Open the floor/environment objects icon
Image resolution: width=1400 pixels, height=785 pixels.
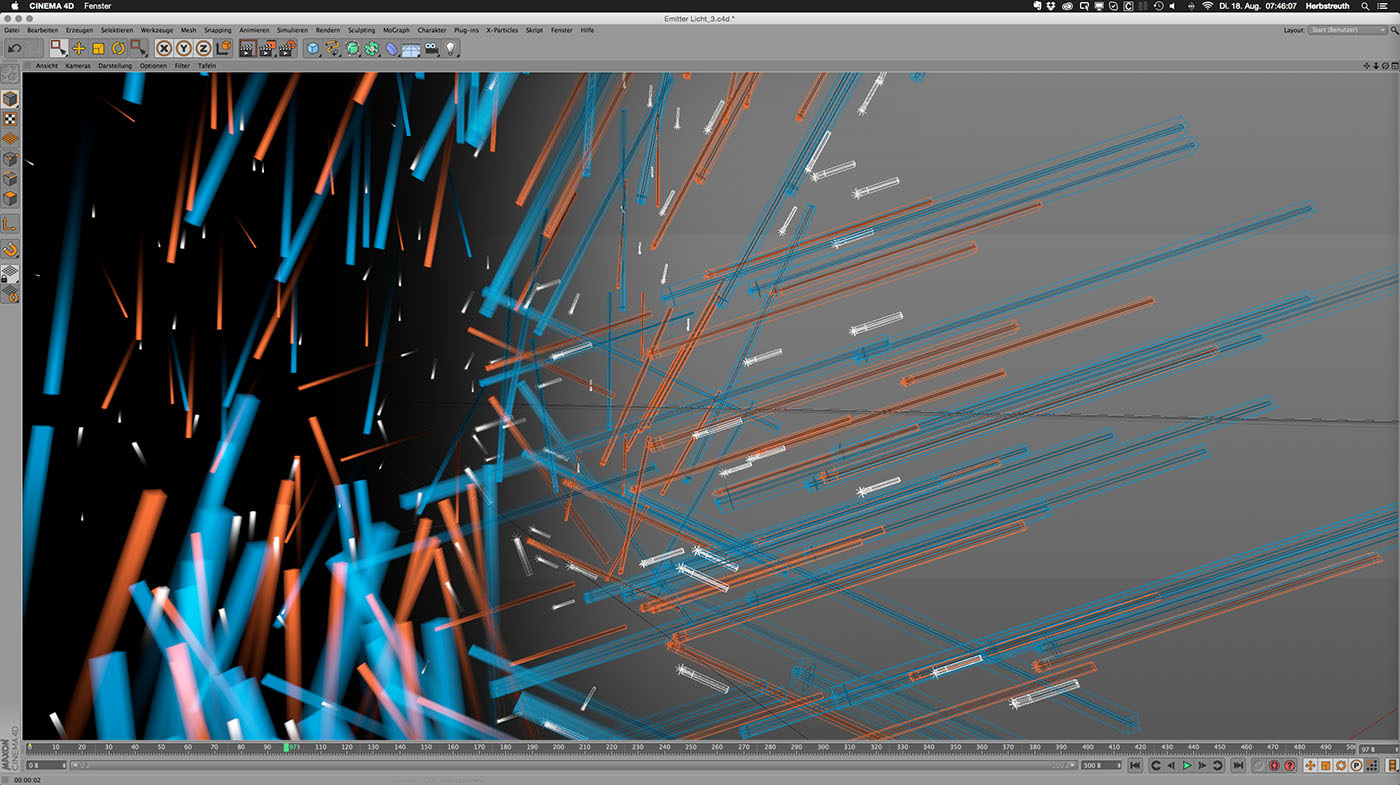411,48
